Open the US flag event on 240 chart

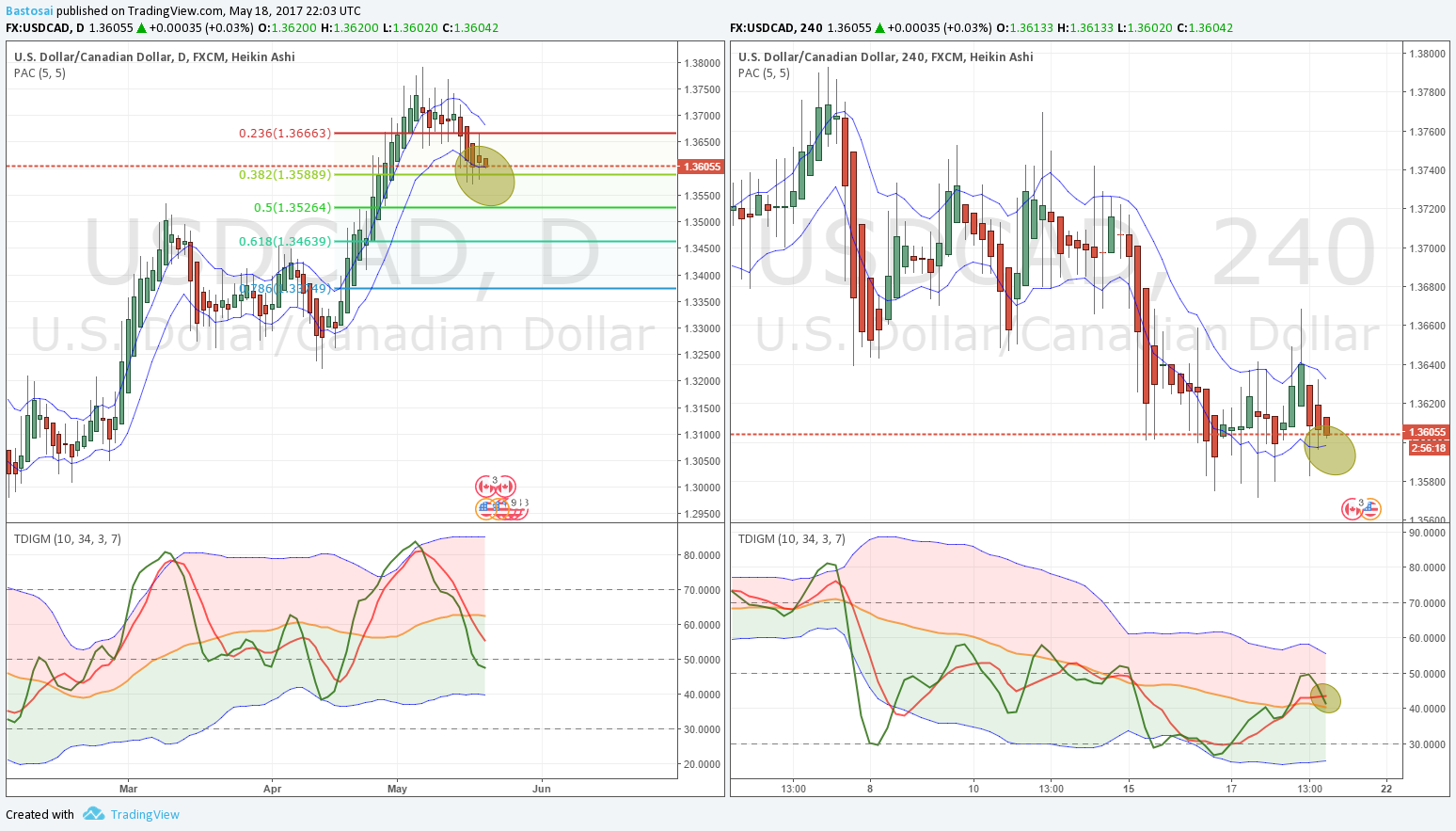1370,508
